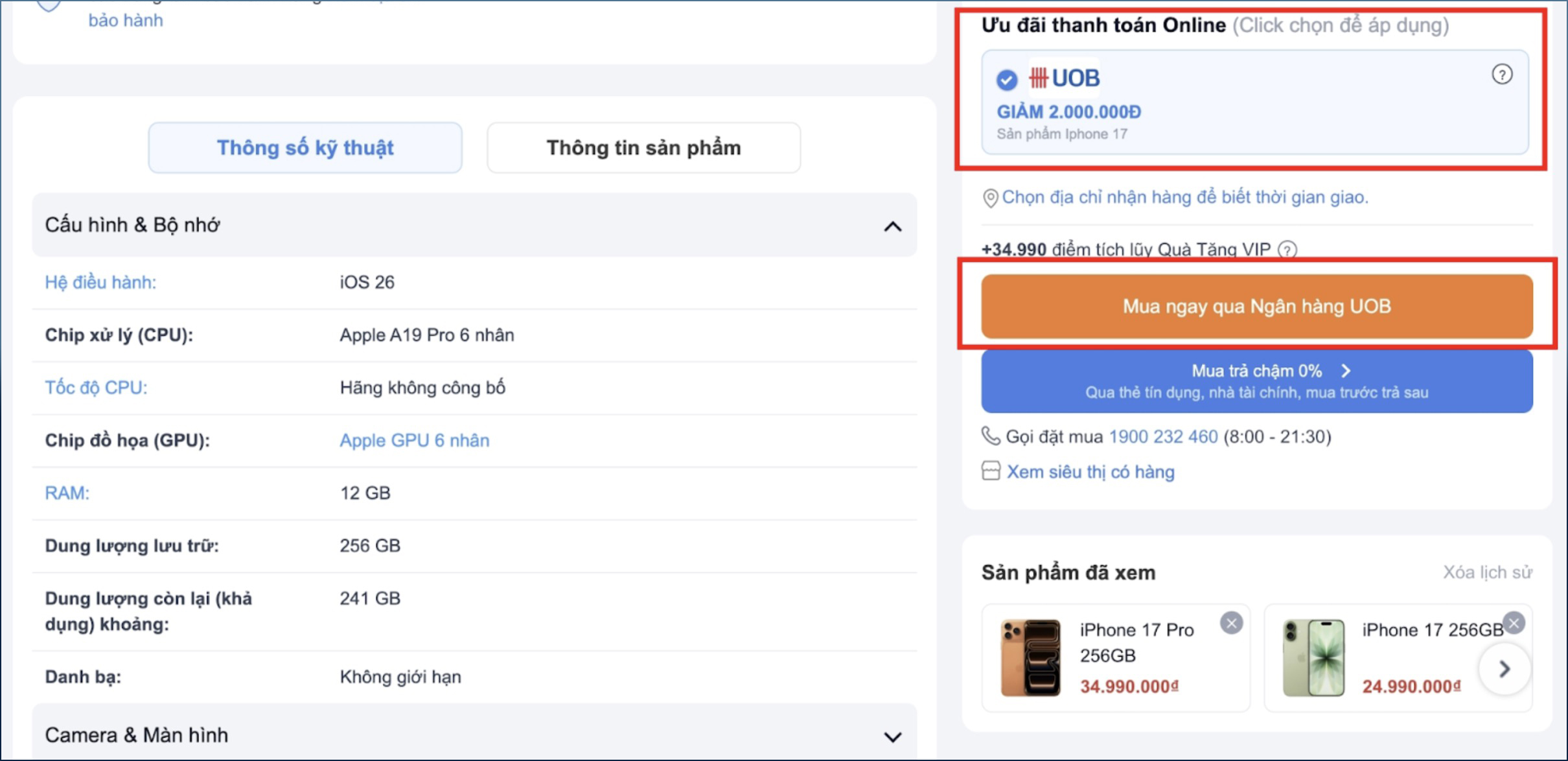Click Xóa lịch sử to clear history
1568x761 pixels.
pyautogui.click(x=1487, y=572)
